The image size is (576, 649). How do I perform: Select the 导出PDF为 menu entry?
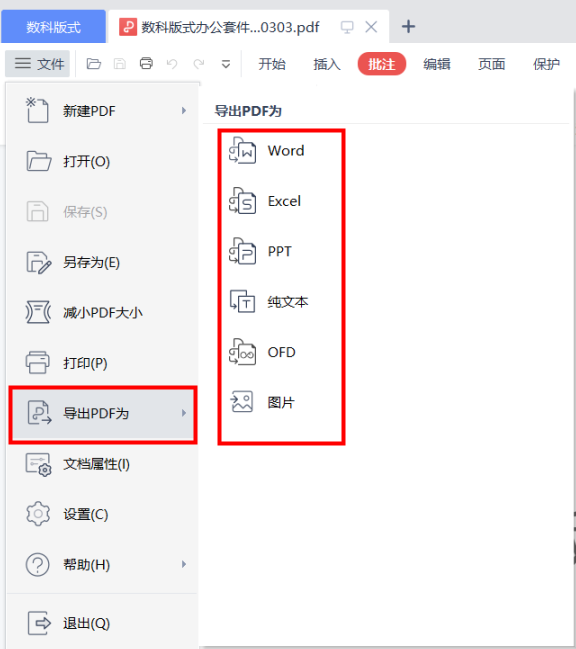103,413
